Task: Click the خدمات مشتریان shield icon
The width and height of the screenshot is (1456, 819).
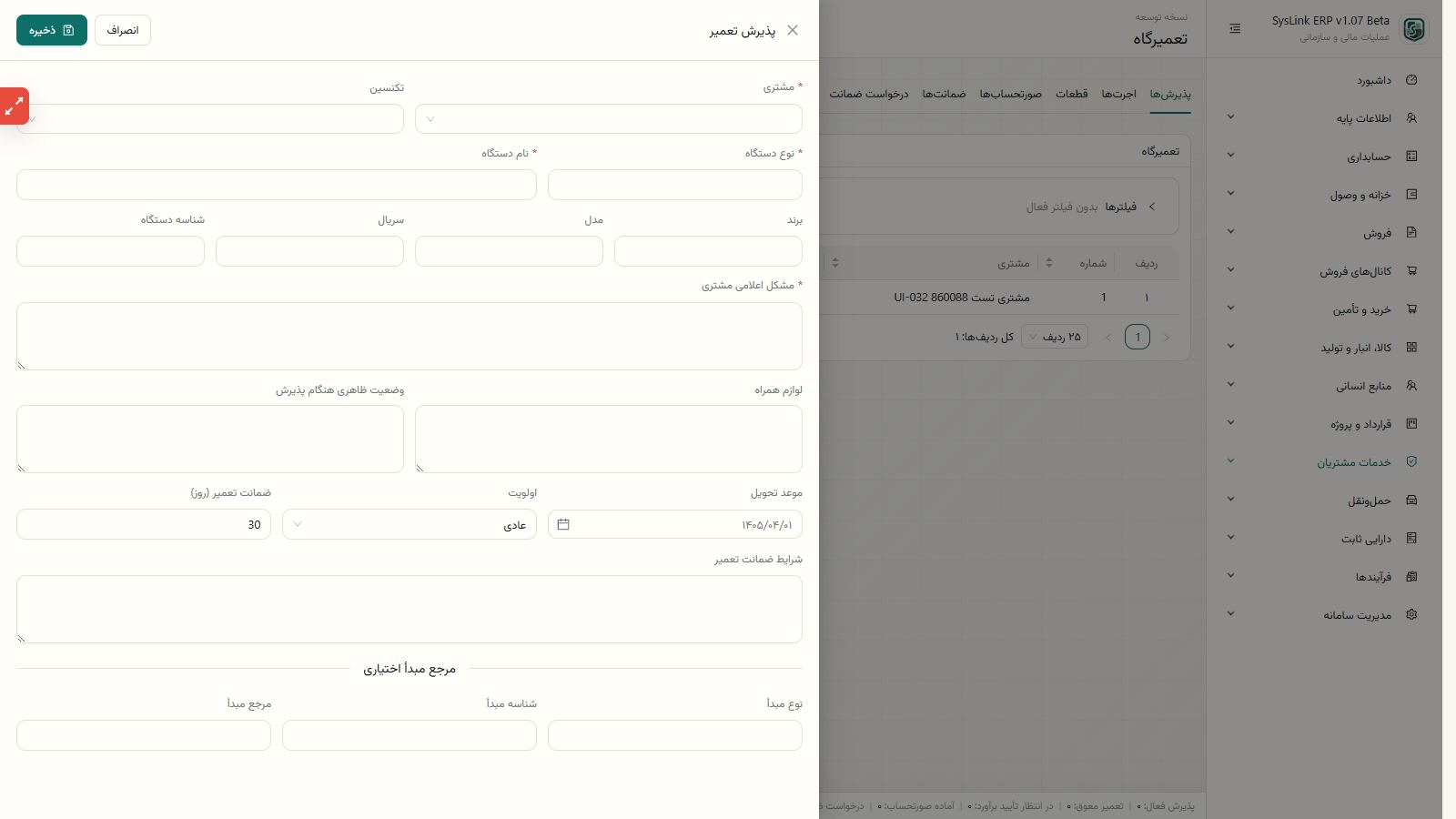Action: click(1411, 462)
